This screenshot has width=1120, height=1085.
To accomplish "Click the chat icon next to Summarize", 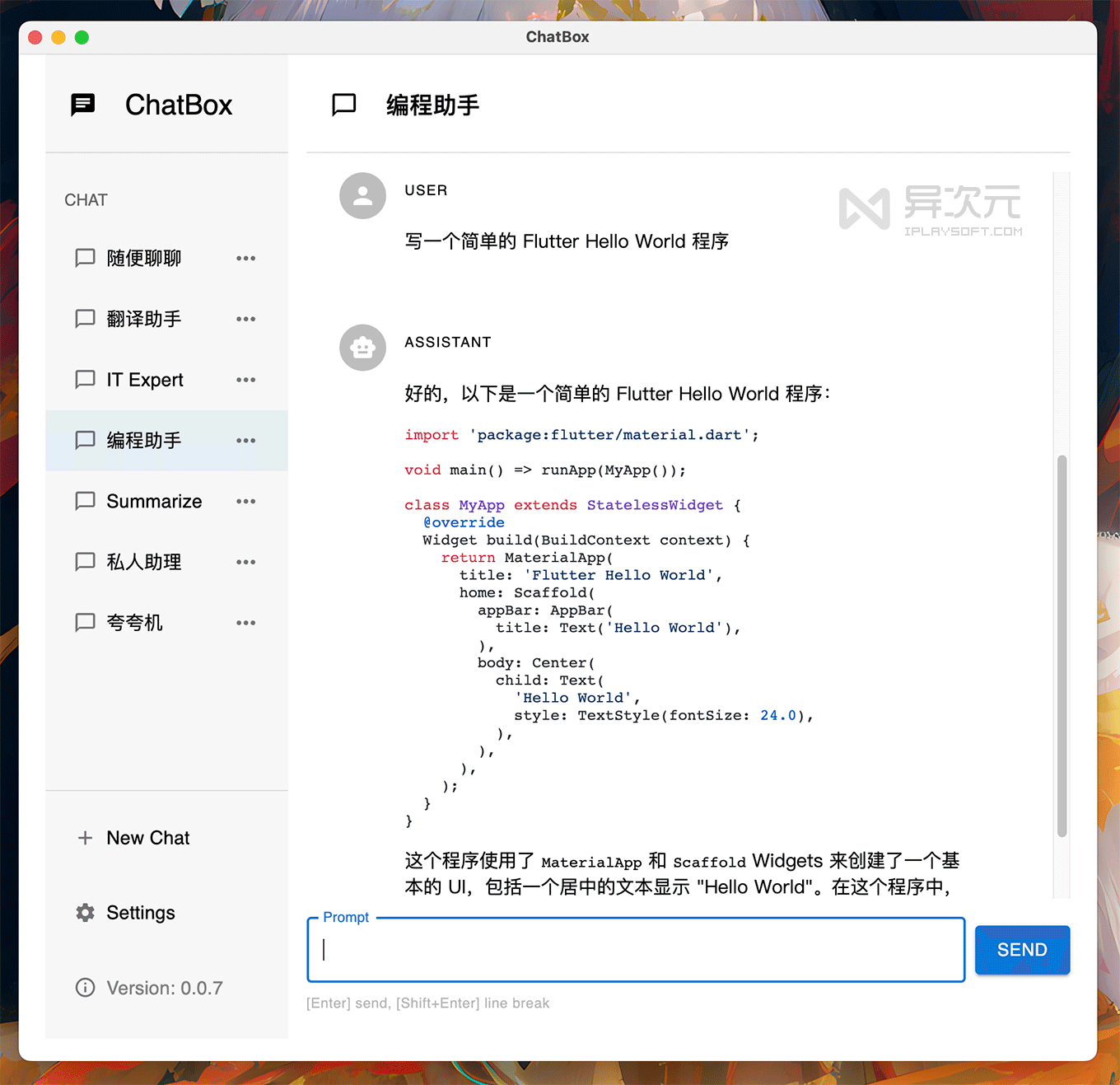I will [x=85, y=501].
